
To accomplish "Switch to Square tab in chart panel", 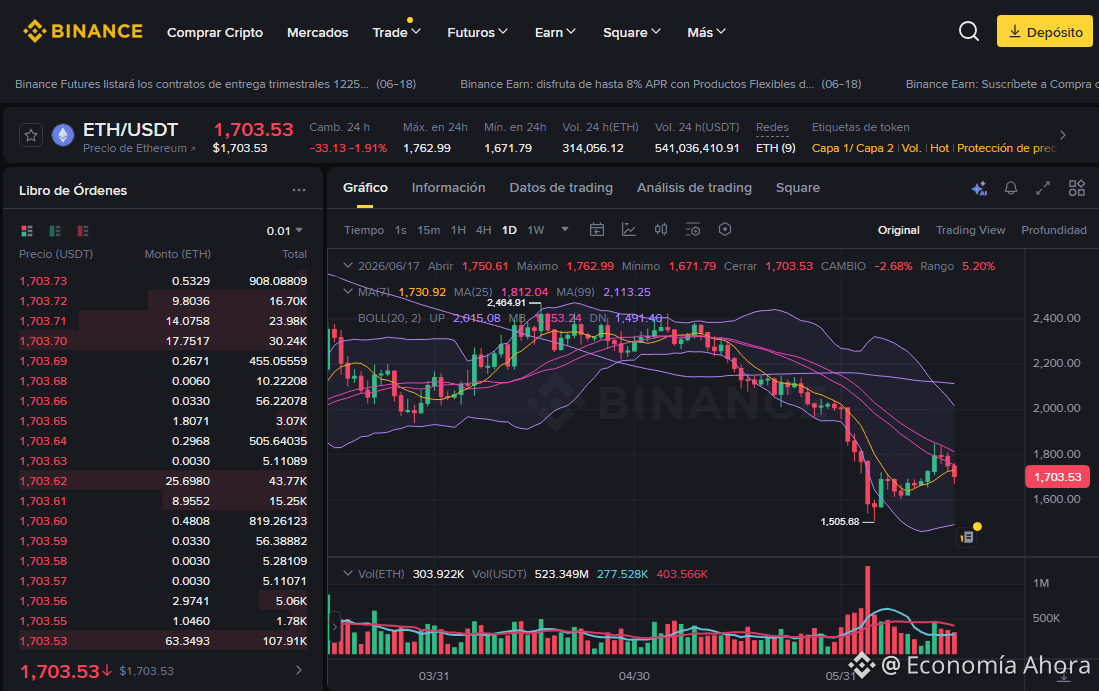I will pos(798,188).
